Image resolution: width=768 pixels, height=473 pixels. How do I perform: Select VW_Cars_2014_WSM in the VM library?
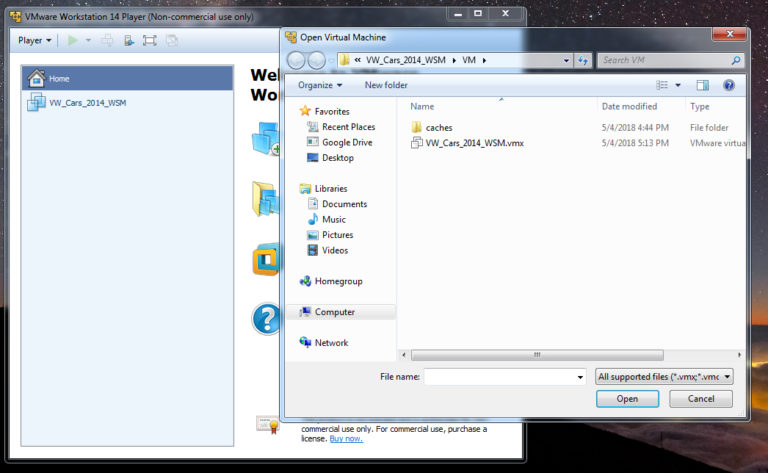pos(87,102)
